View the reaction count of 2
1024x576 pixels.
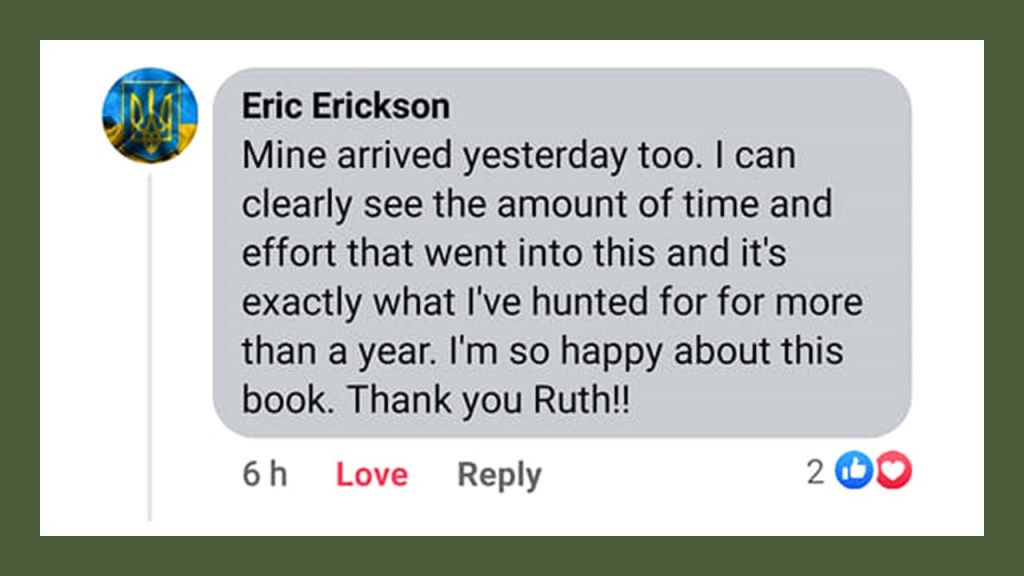coord(816,472)
